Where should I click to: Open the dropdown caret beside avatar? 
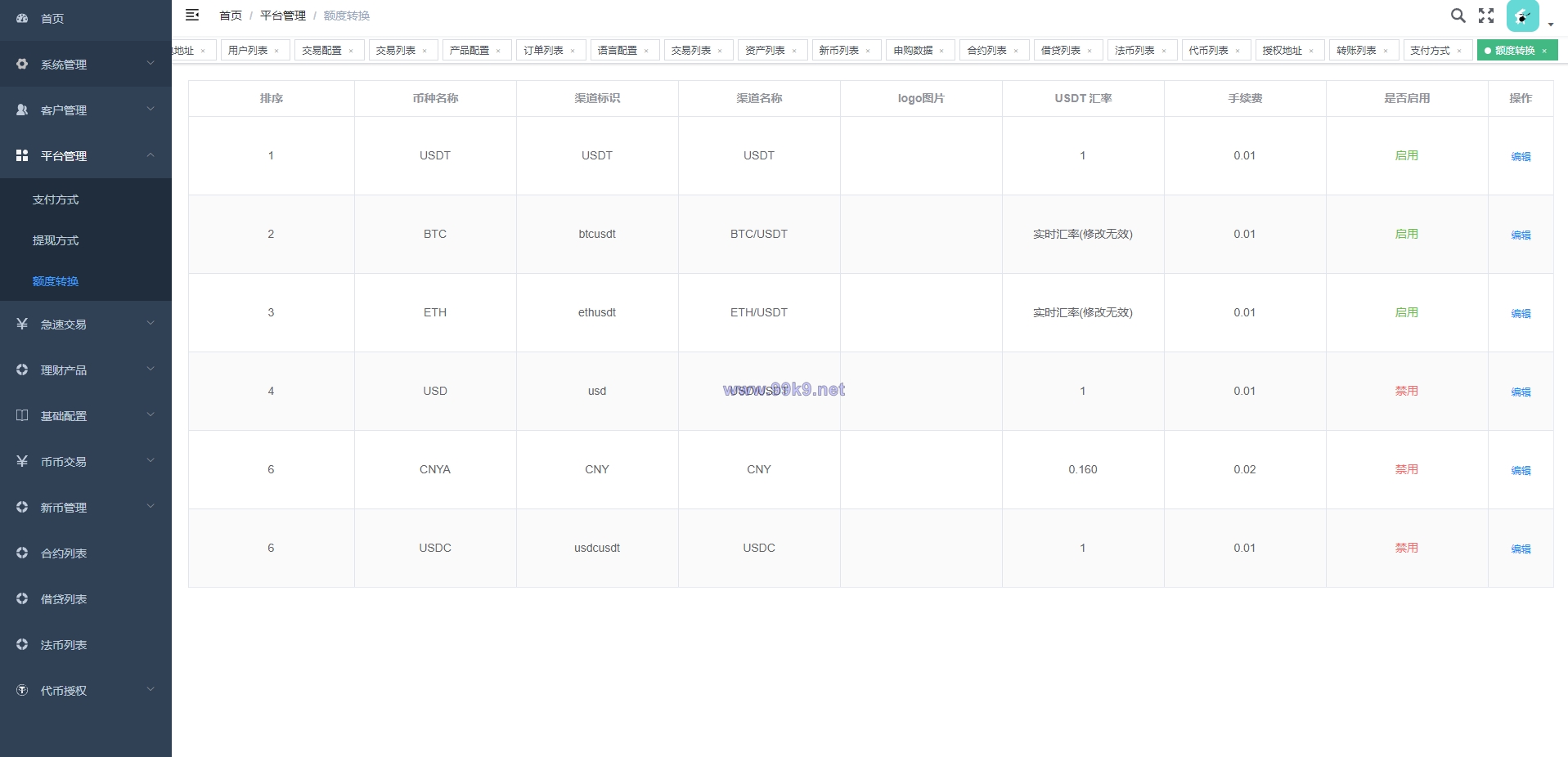coord(1551,25)
